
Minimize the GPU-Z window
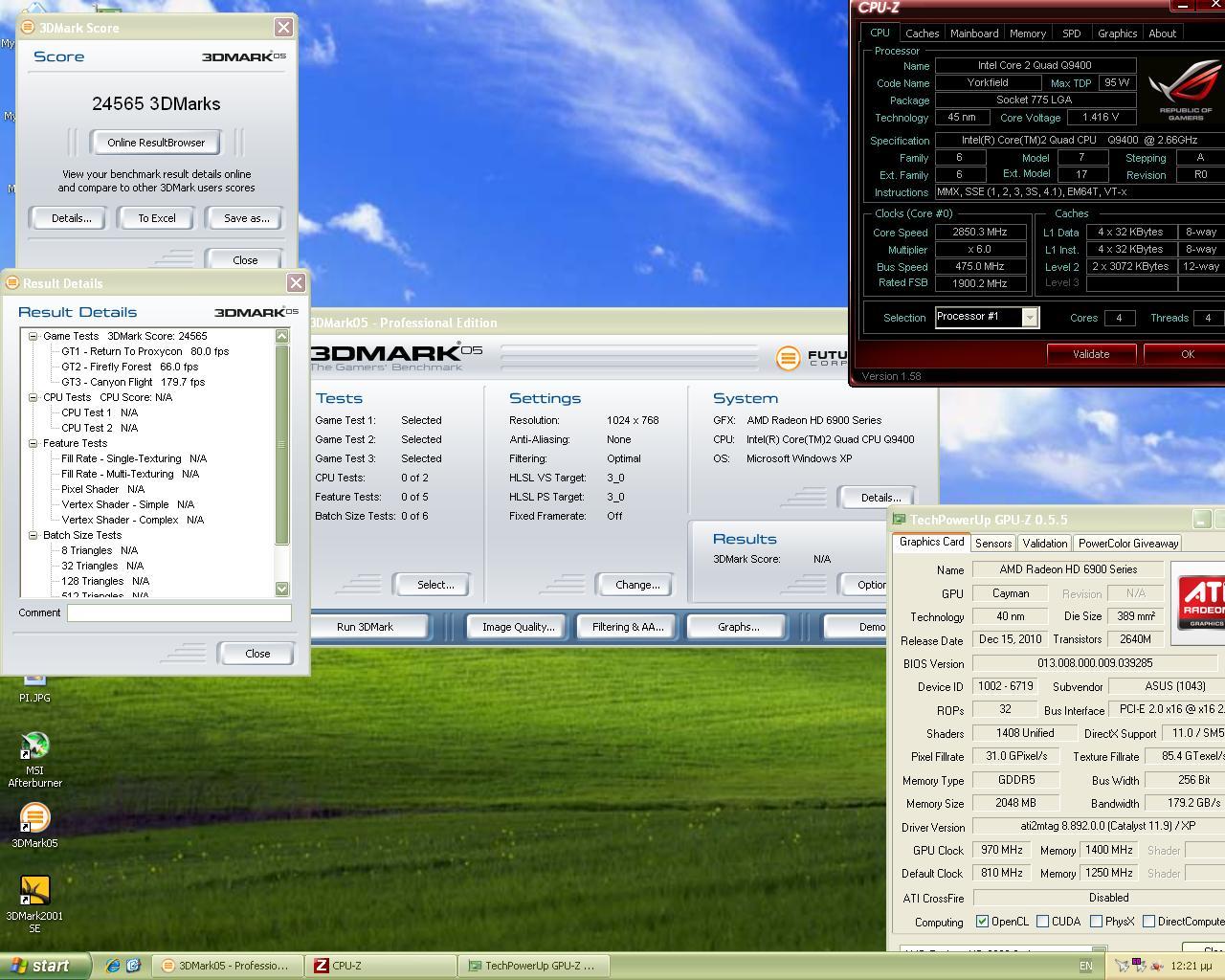(x=1202, y=520)
